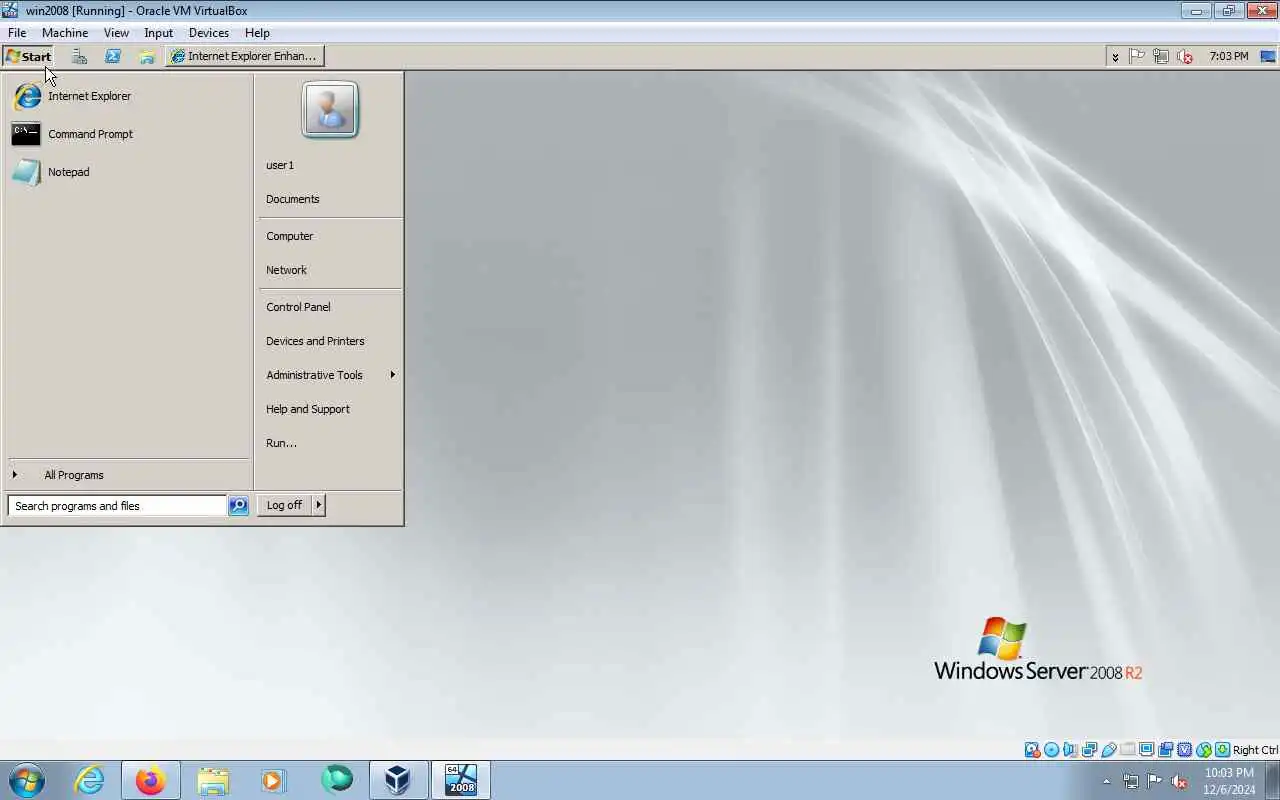Viewport: 1280px width, 800px height.
Task: Click the search magnifier button
Action: pos(238,506)
